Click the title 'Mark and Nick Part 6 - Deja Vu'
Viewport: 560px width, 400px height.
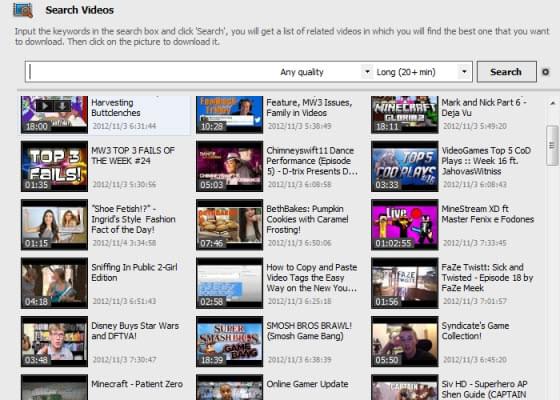pyautogui.click(x=484, y=108)
